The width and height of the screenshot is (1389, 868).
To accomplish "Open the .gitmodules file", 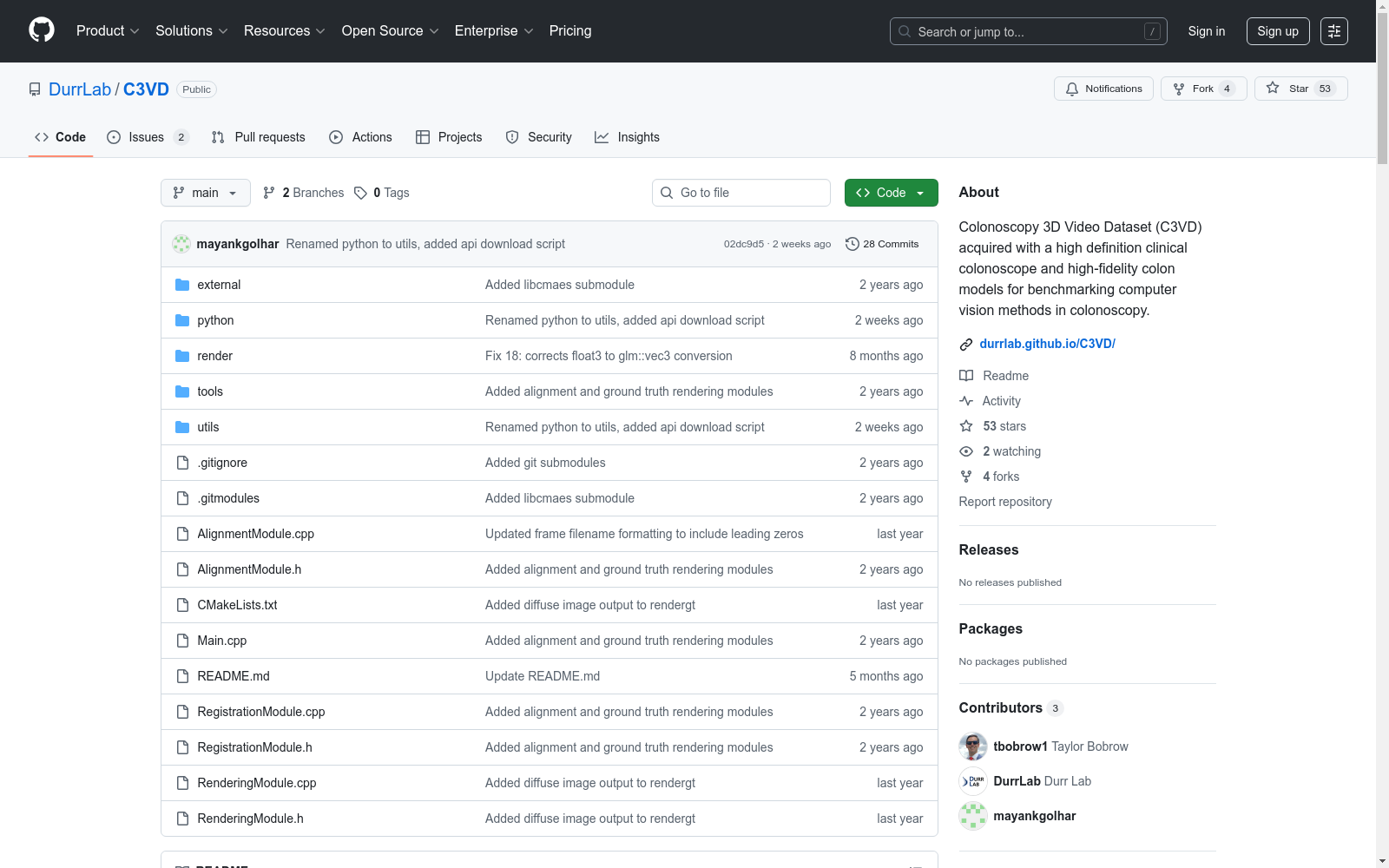I will (228, 498).
